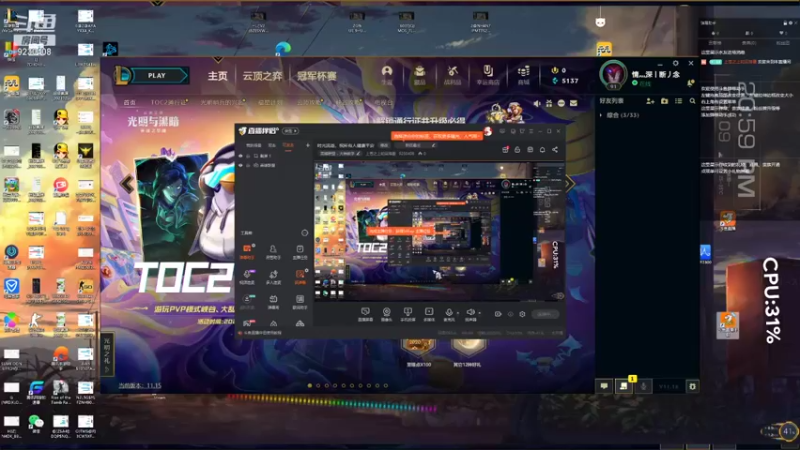
Task: Toggle streaming app microphone icon
Action: (x=449, y=314)
